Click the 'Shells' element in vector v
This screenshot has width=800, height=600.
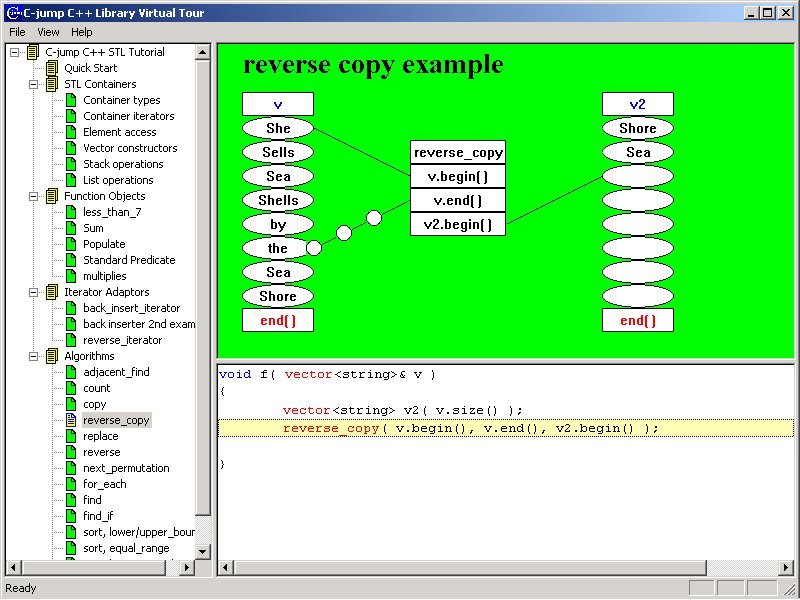[278, 201]
